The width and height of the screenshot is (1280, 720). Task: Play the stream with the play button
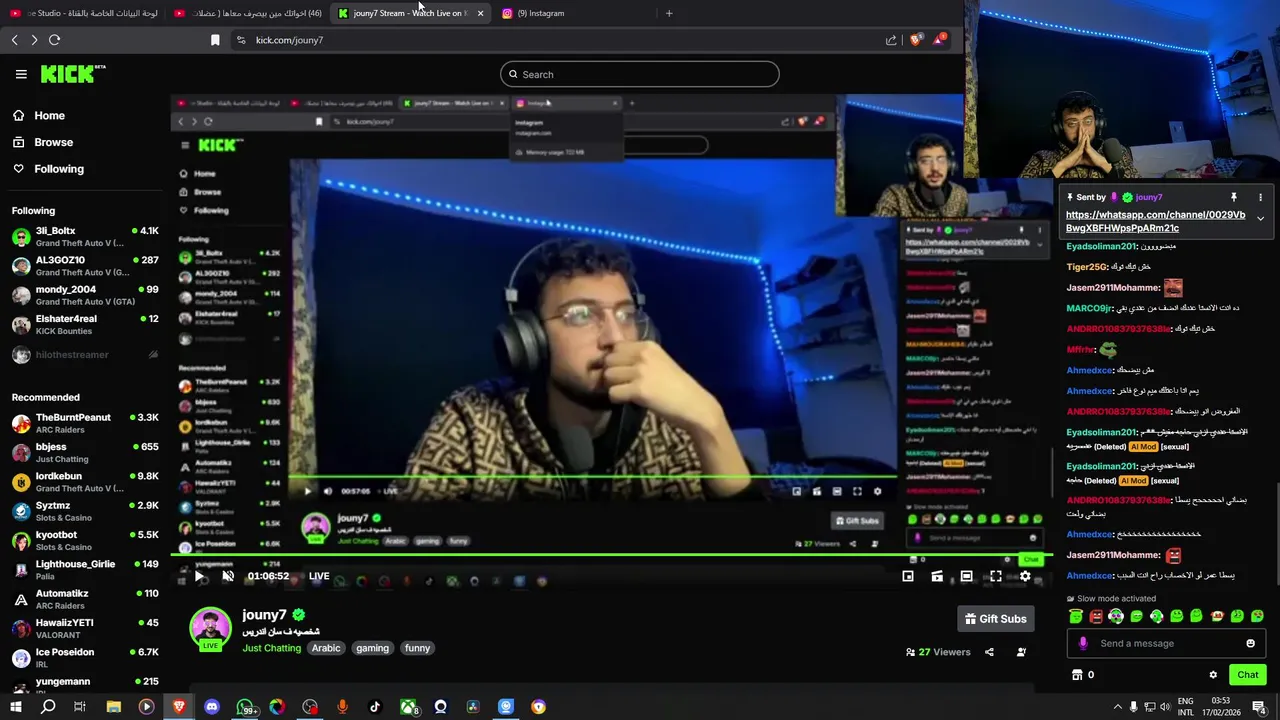[x=199, y=576]
